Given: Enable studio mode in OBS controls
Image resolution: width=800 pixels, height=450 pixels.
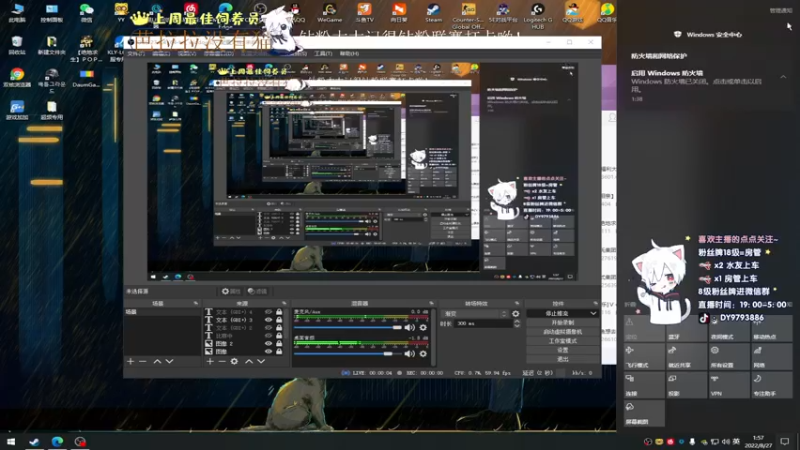Looking at the screenshot, I should (x=563, y=341).
